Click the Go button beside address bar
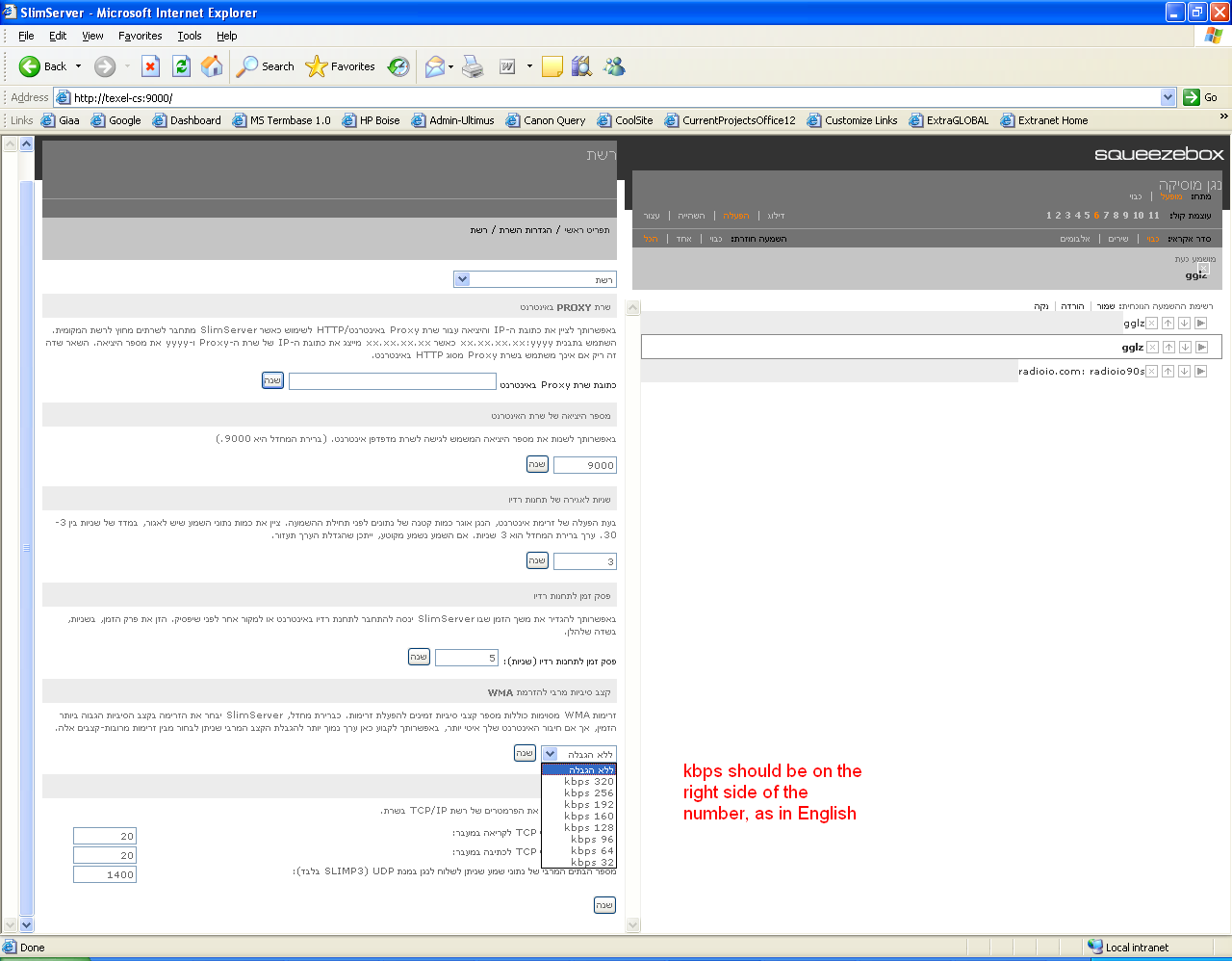Screen dimensions: 1232x961 [x=1201, y=97]
